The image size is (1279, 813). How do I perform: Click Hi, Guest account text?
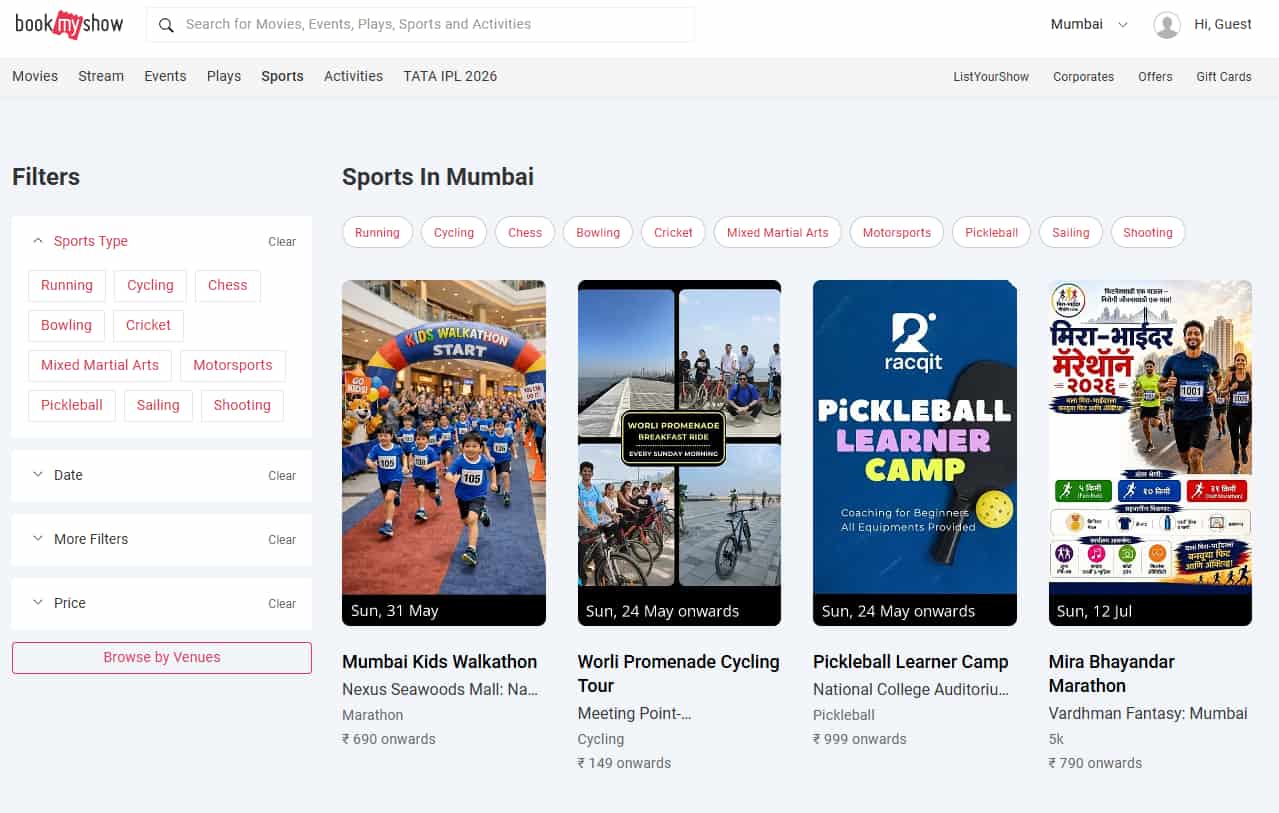[1223, 24]
